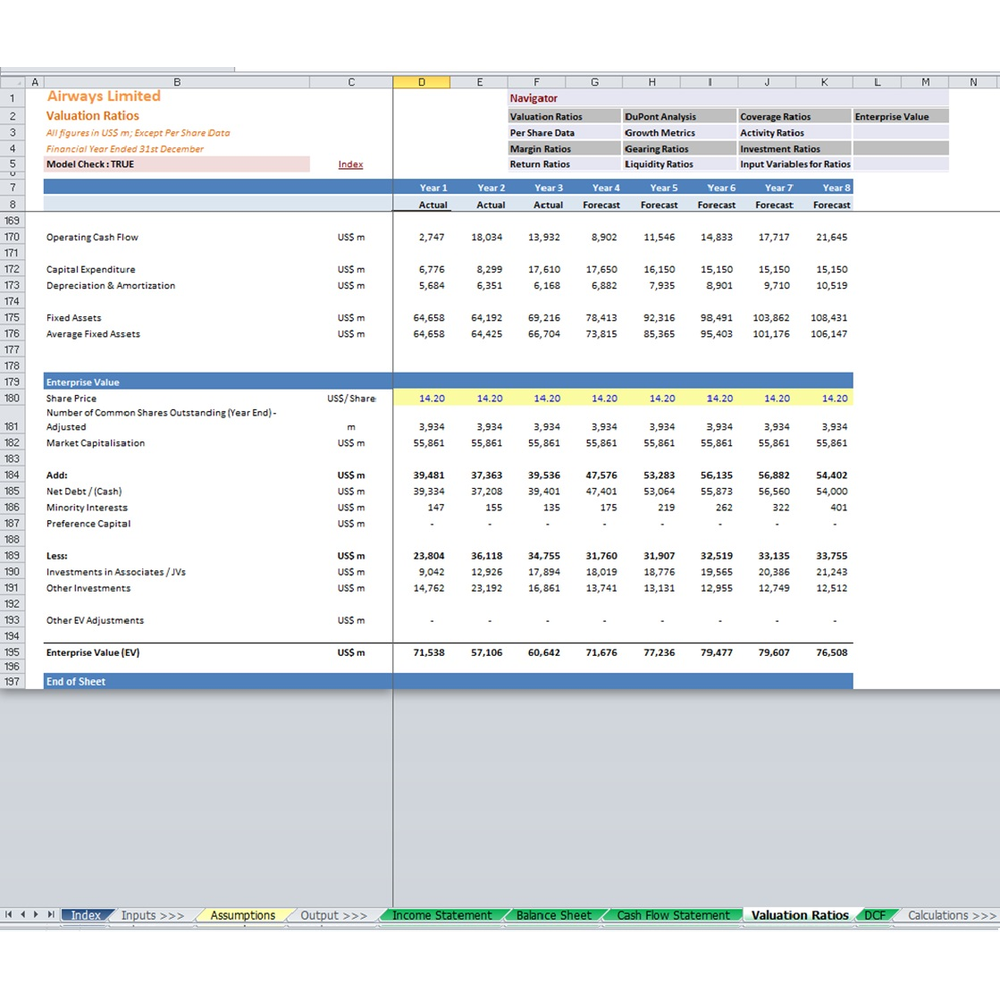Open the Calculations >>> sheet tab

951,915
